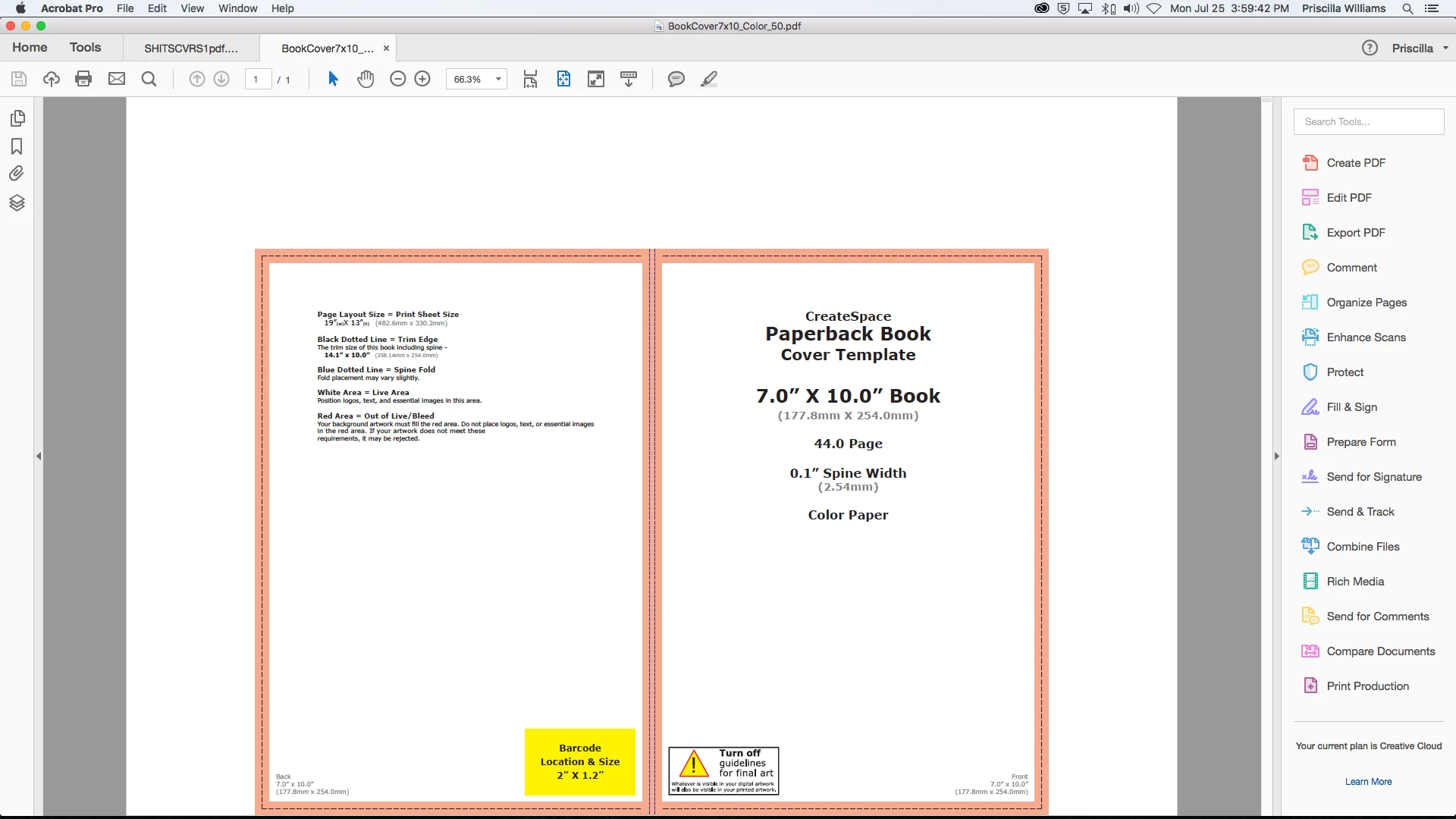
Task: Add a sticky note comment
Action: (676, 79)
